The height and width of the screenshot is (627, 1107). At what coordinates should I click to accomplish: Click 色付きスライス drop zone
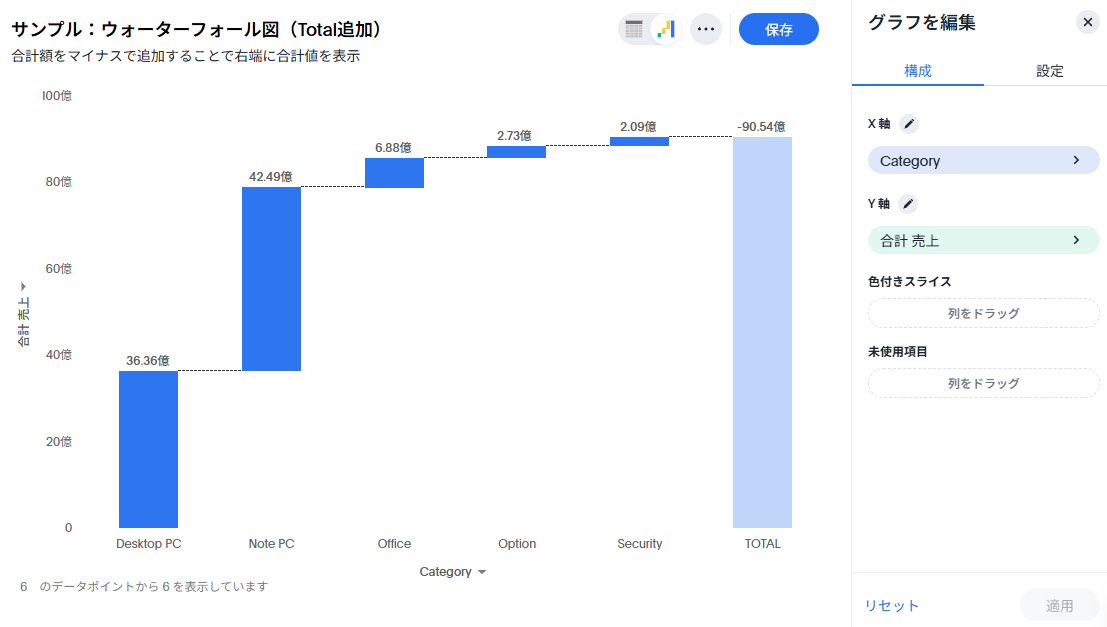pyautogui.click(x=983, y=313)
